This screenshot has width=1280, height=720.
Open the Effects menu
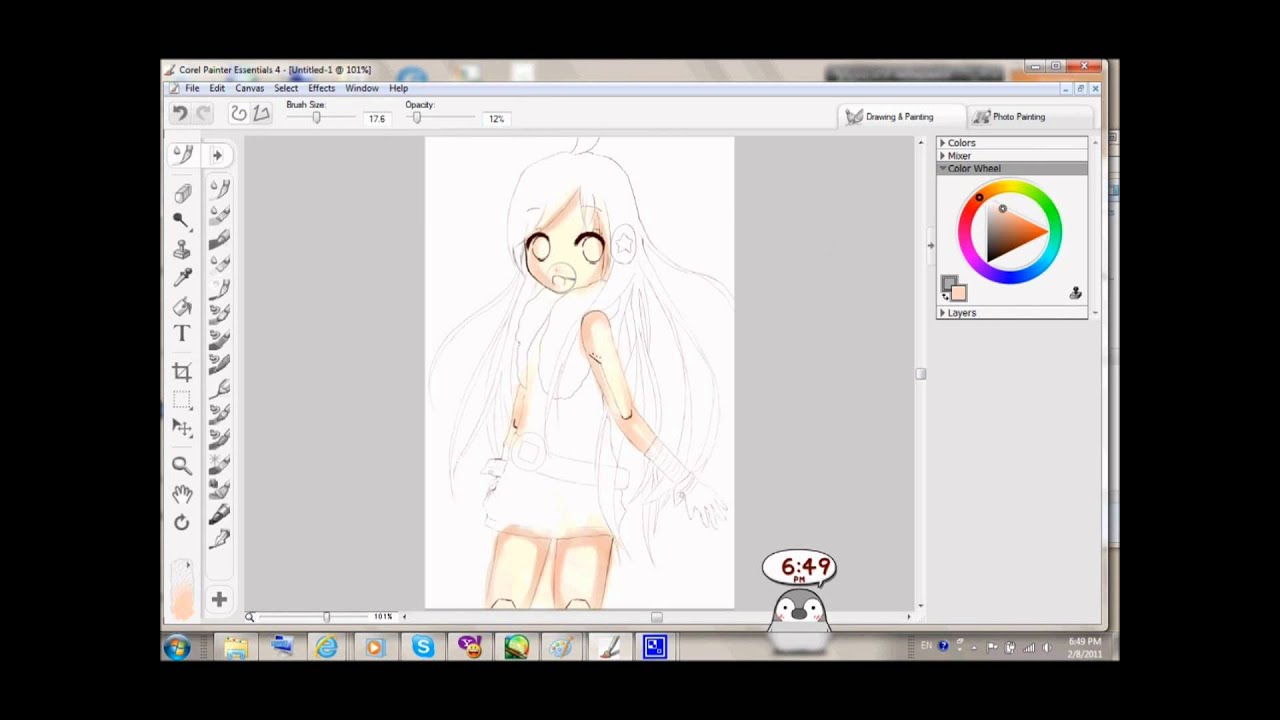(322, 88)
